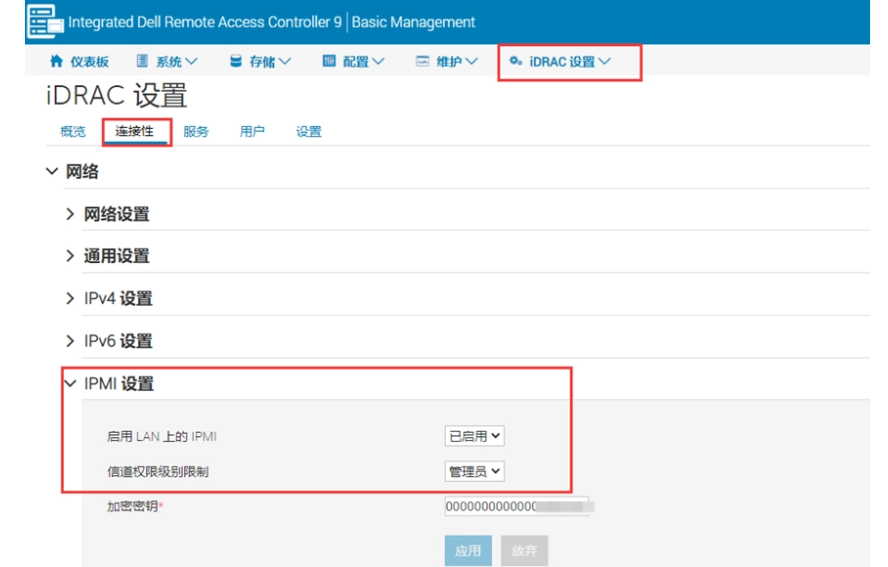Click the 加密密钥 label

coord(133,506)
